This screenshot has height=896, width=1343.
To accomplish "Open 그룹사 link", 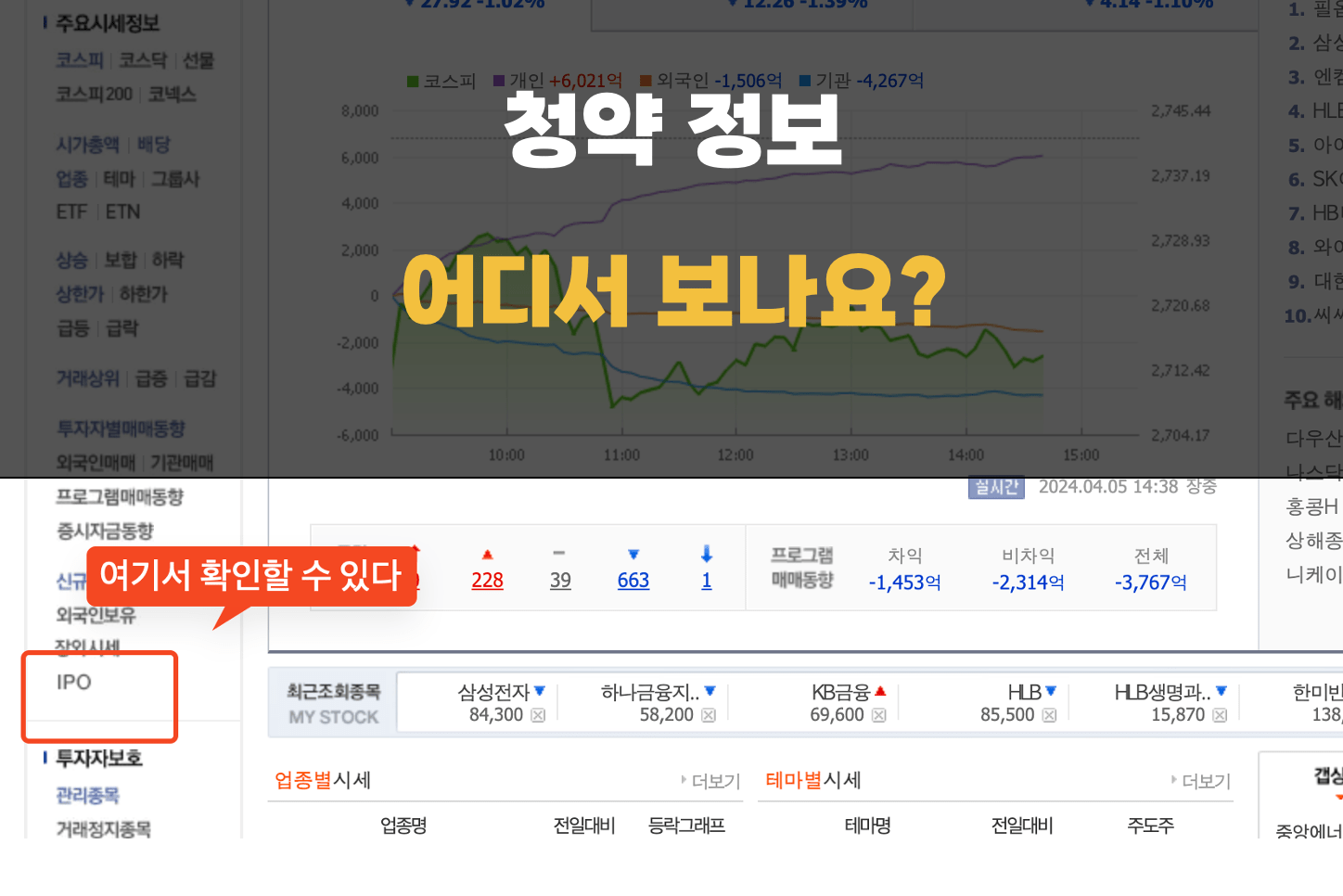I will coord(175,179).
